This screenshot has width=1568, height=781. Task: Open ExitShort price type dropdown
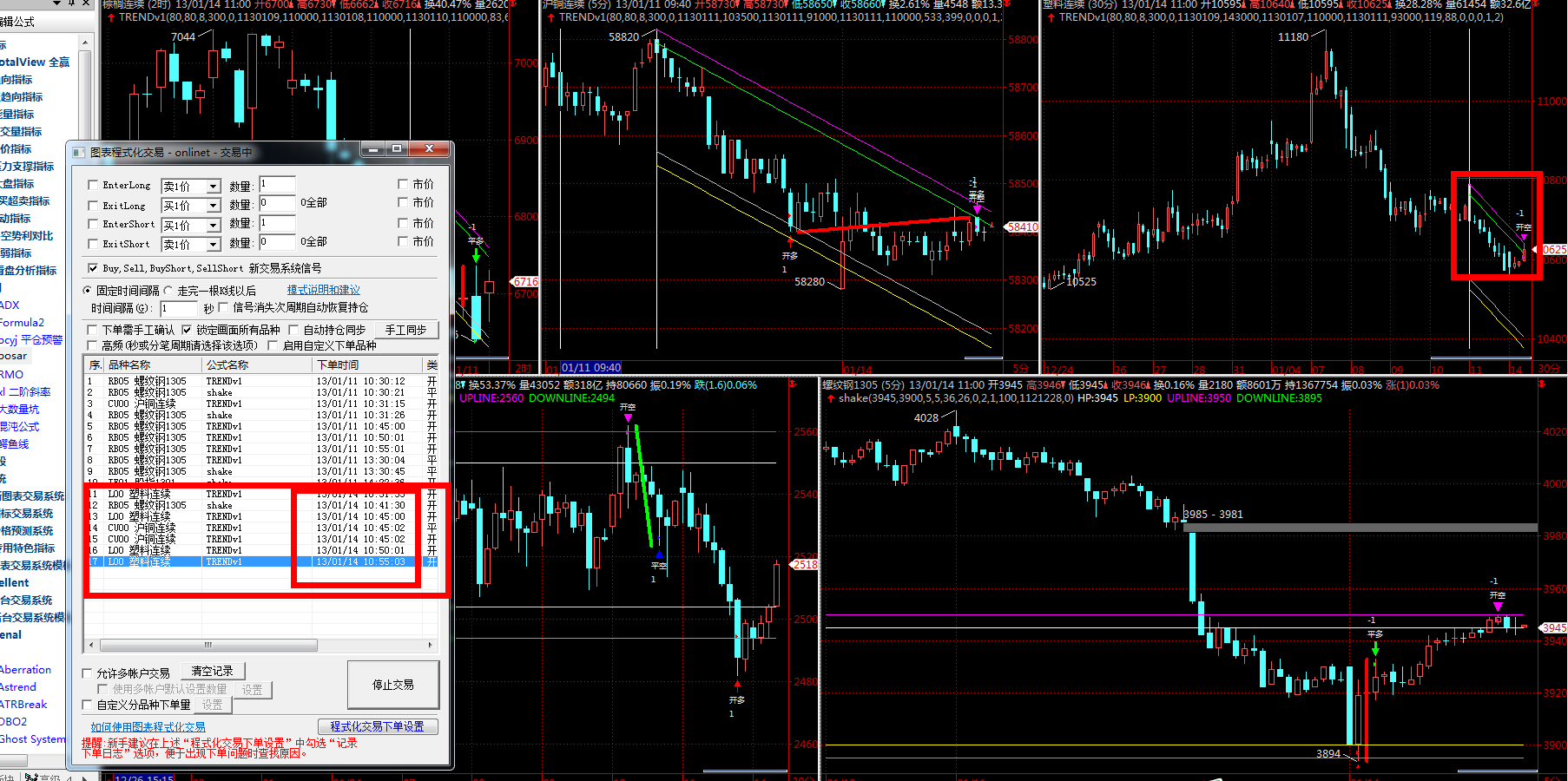[x=213, y=245]
